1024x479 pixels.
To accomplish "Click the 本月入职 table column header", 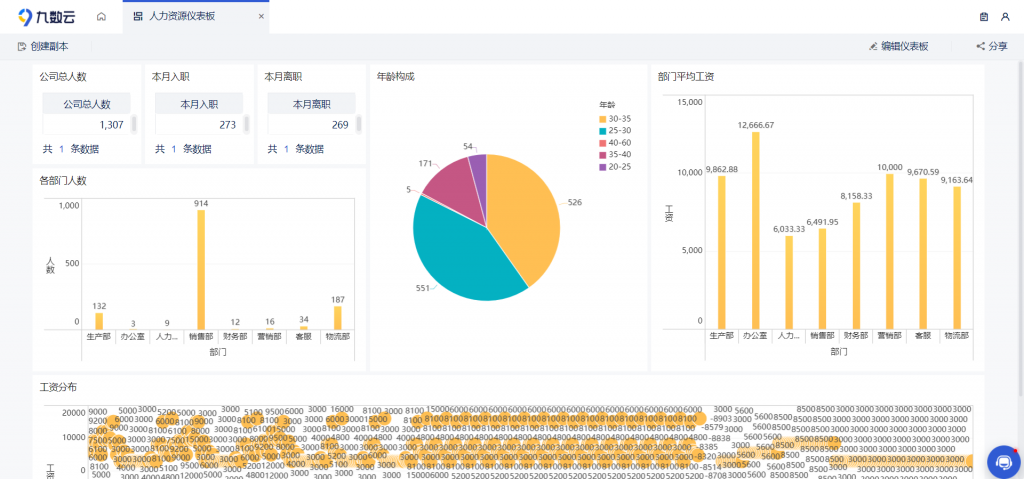I will [198, 104].
